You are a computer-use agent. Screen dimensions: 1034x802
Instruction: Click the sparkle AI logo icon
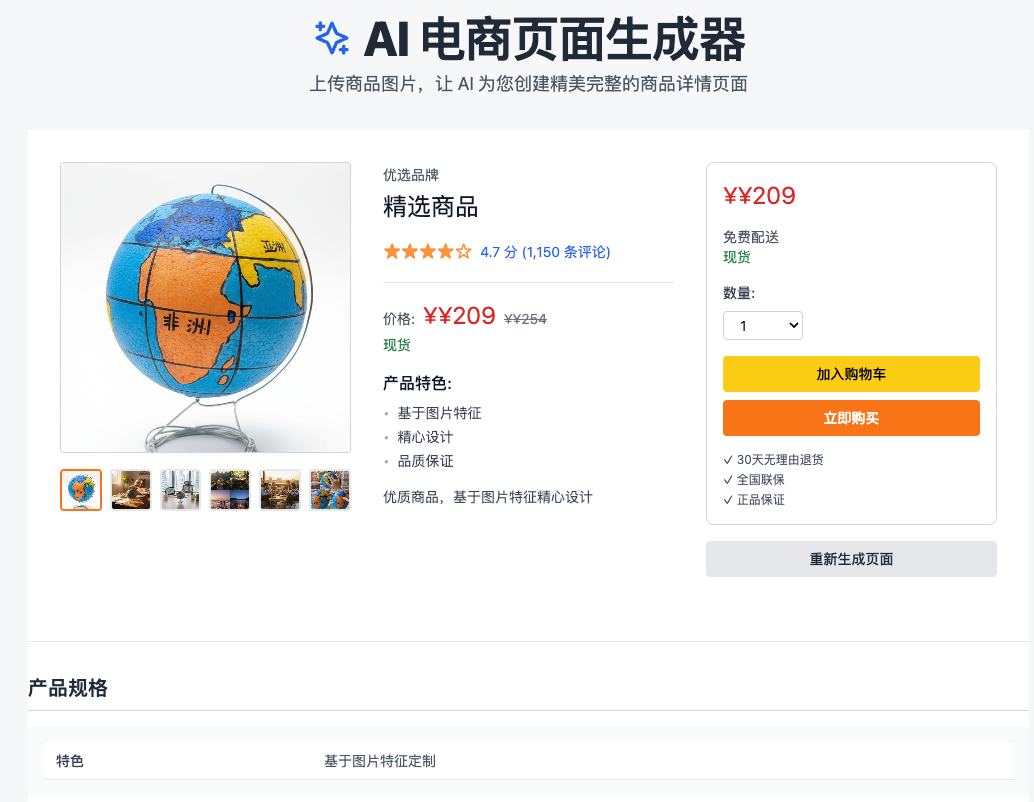[332, 38]
